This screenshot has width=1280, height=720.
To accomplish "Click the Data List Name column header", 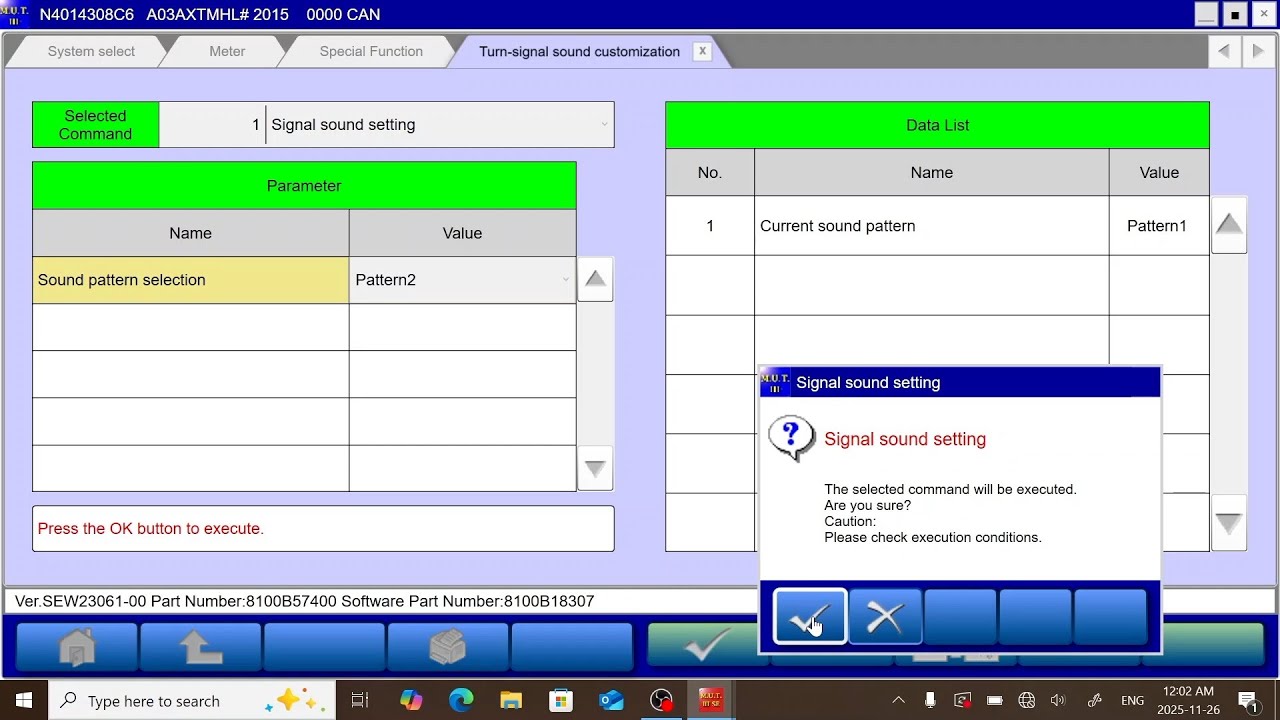I will pyautogui.click(x=931, y=172).
